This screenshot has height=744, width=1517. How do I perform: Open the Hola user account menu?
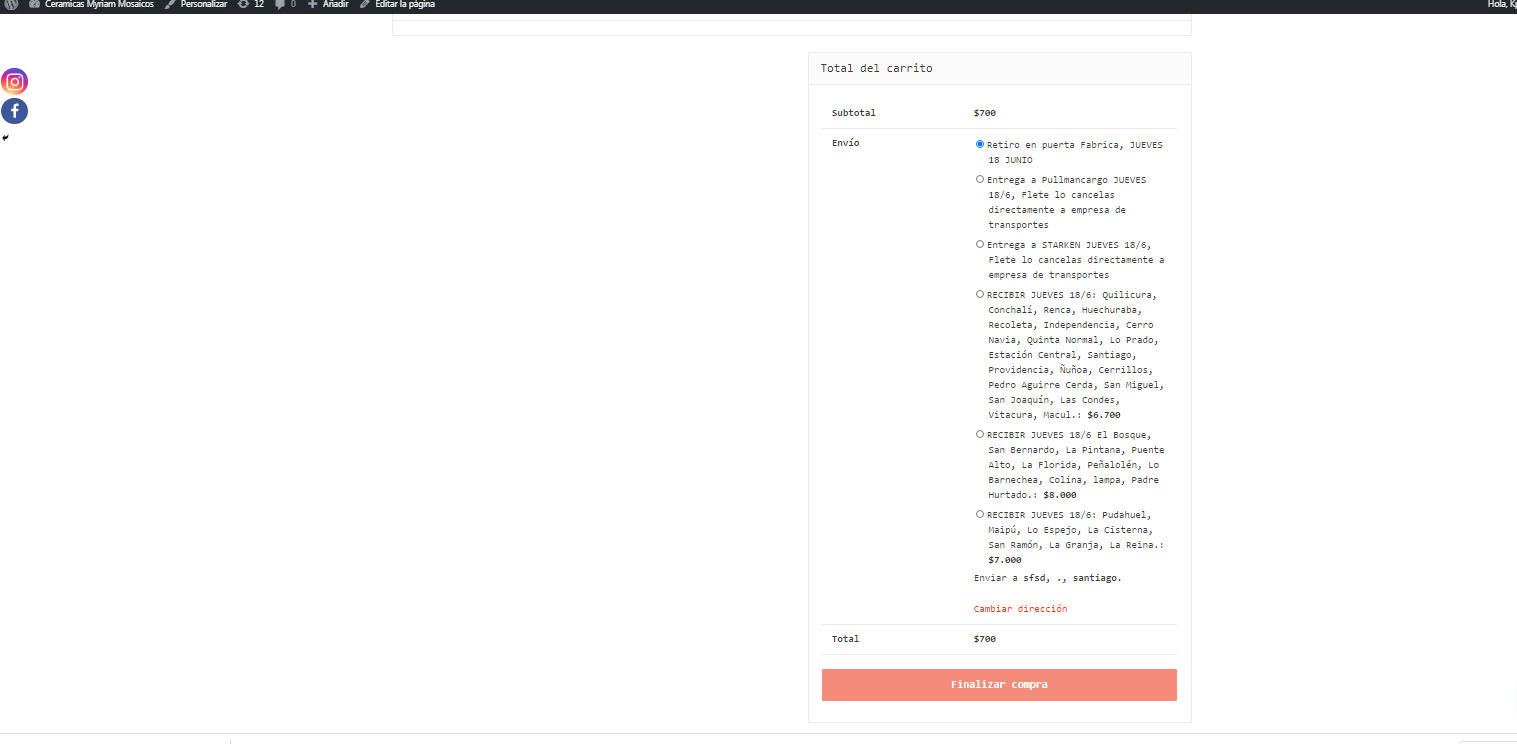(x=1501, y=5)
